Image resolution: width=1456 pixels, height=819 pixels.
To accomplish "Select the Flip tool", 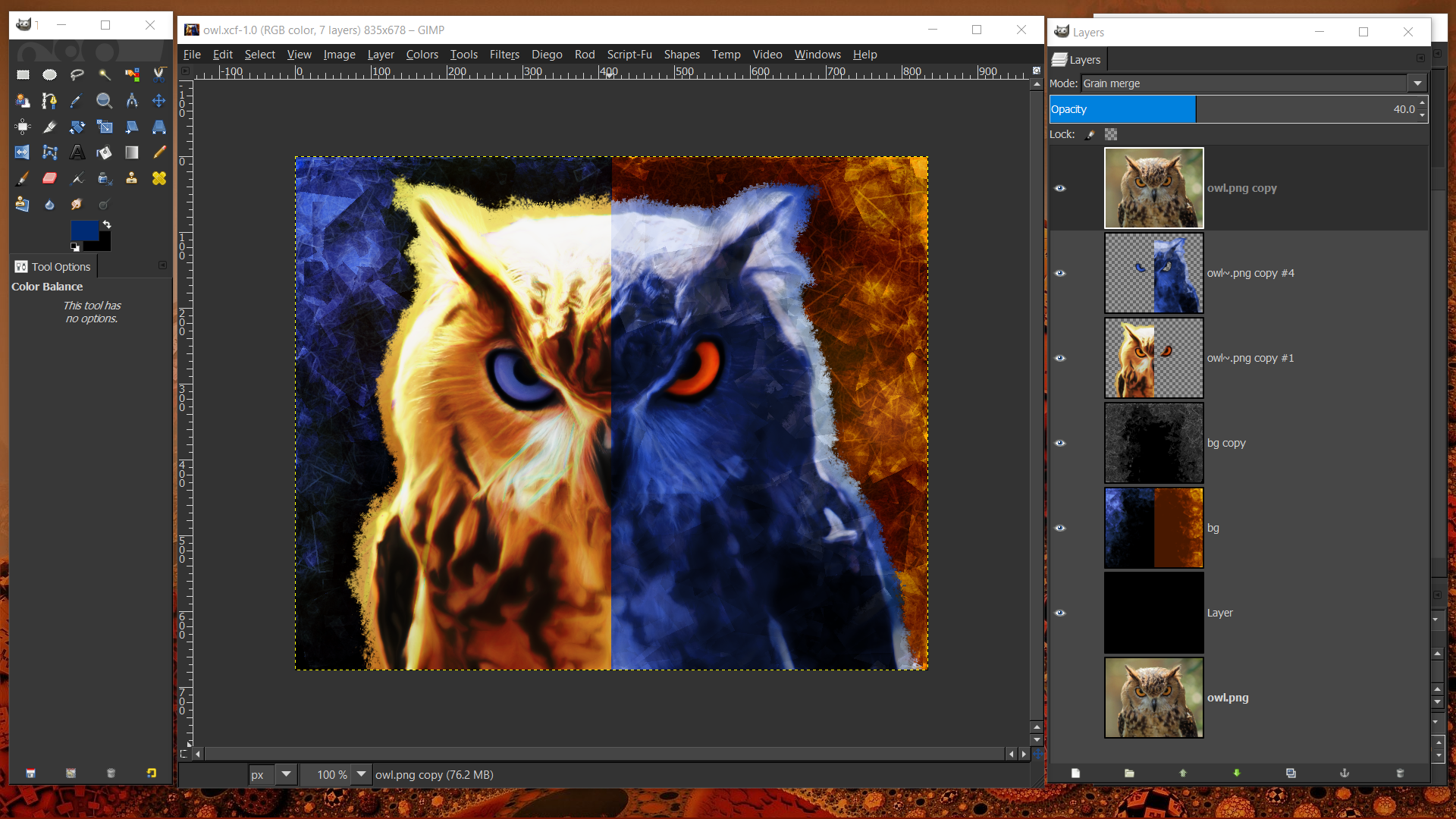I will tap(23, 152).
